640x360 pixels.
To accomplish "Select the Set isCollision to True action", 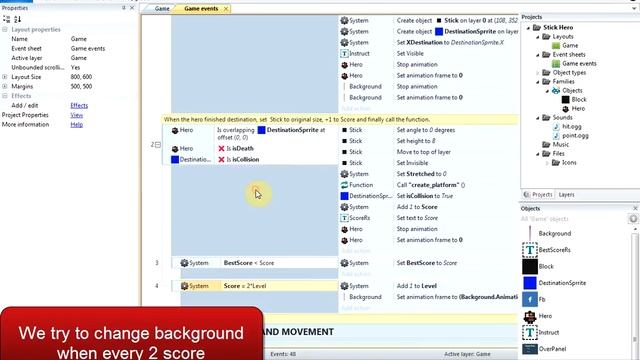I will (424, 196).
